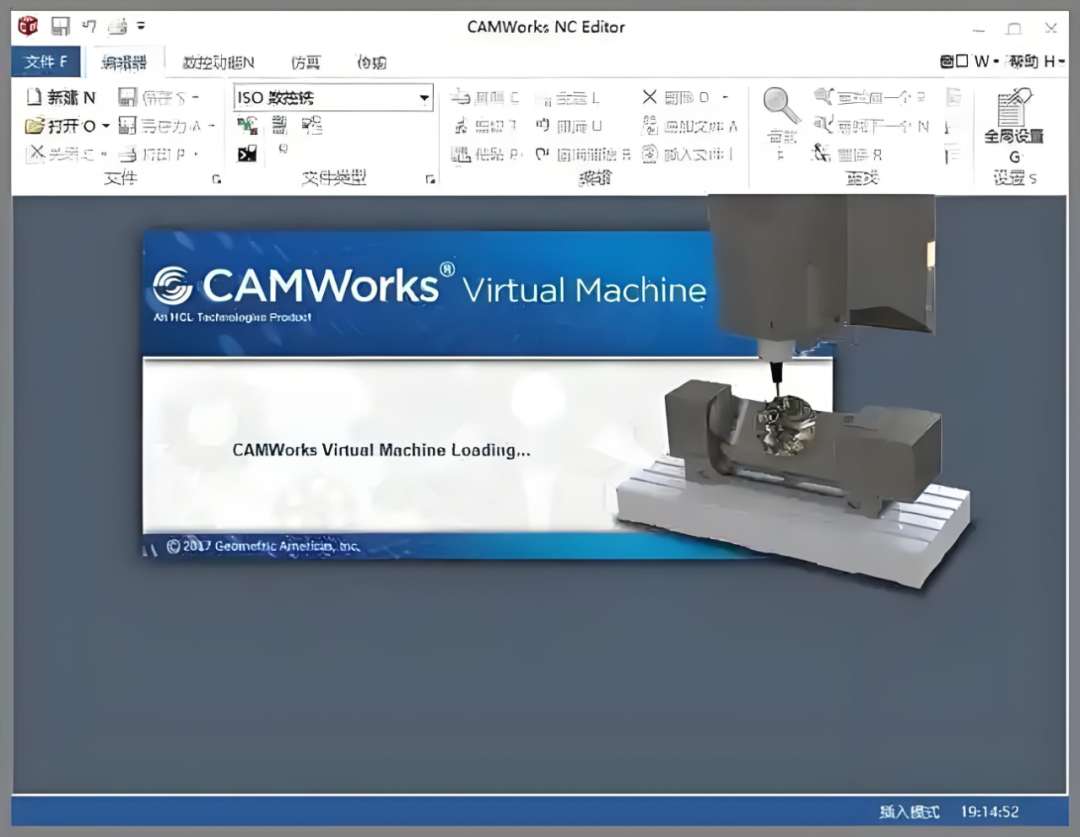Image resolution: width=1080 pixels, height=837 pixels.
Task: Expand the Save S dropdown arrow
Action: pyautogui.click(x=196, y=98)
